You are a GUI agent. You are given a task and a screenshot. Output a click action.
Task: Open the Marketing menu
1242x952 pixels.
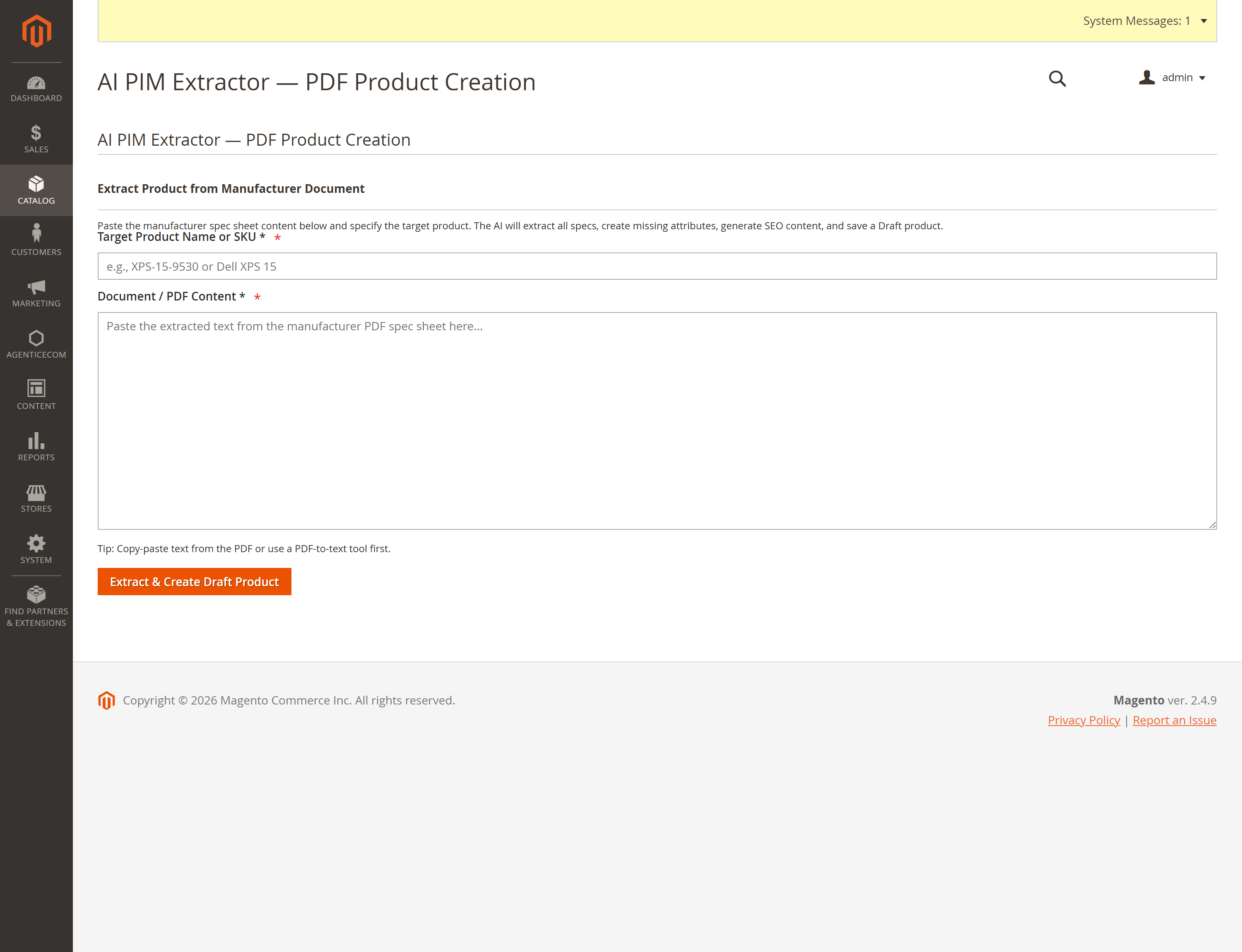(x=36, y=293)
